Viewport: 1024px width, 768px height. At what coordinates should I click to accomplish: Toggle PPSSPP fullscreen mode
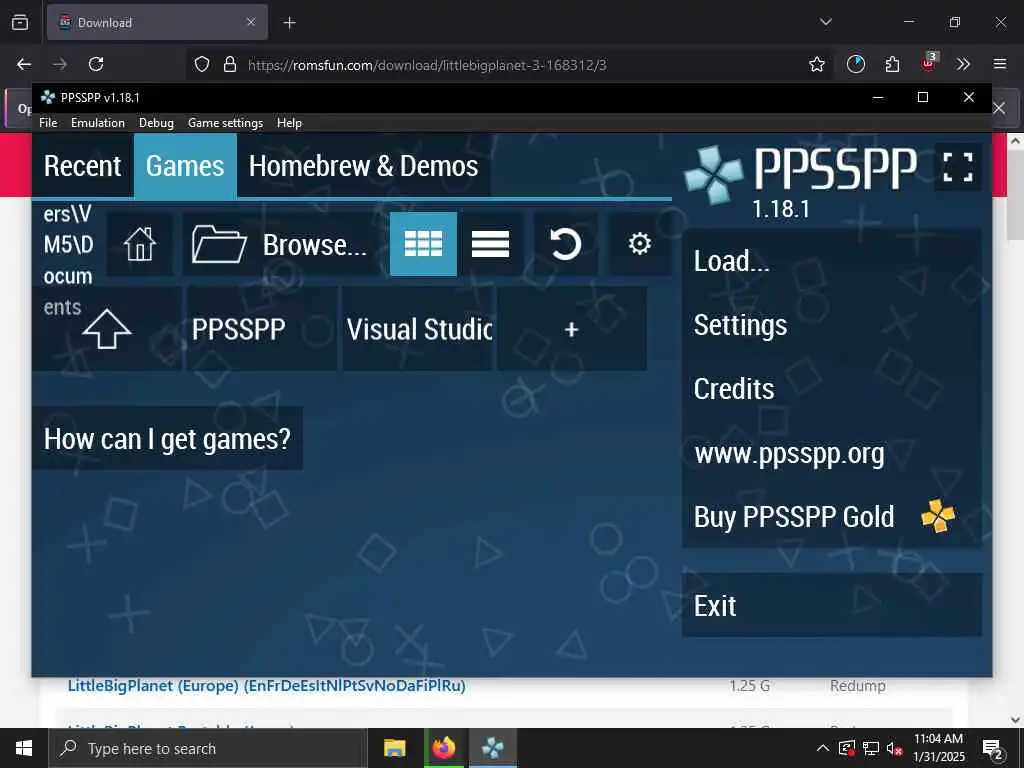[x=958, y=167]
